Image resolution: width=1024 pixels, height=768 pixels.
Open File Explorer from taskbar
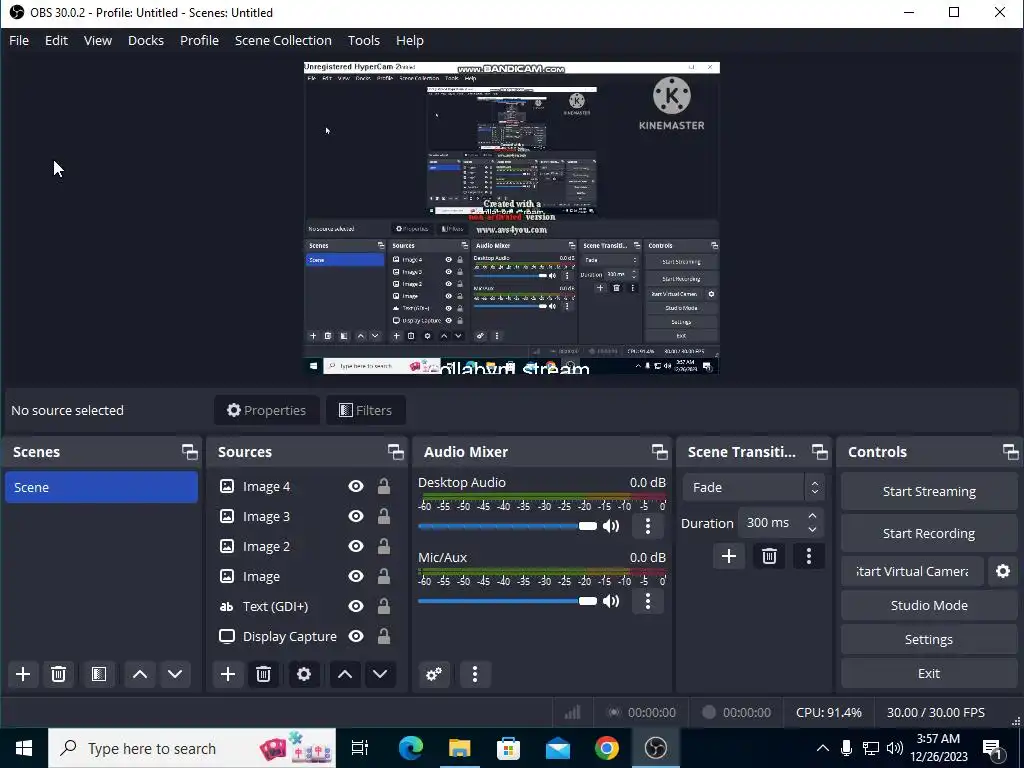coord(459,748)
